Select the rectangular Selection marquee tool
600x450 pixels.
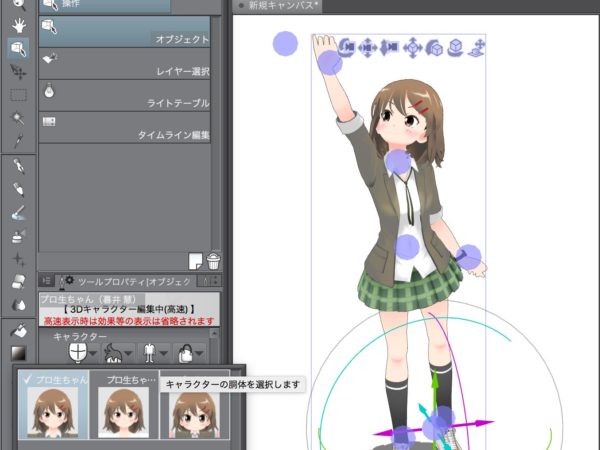(18, 95)
